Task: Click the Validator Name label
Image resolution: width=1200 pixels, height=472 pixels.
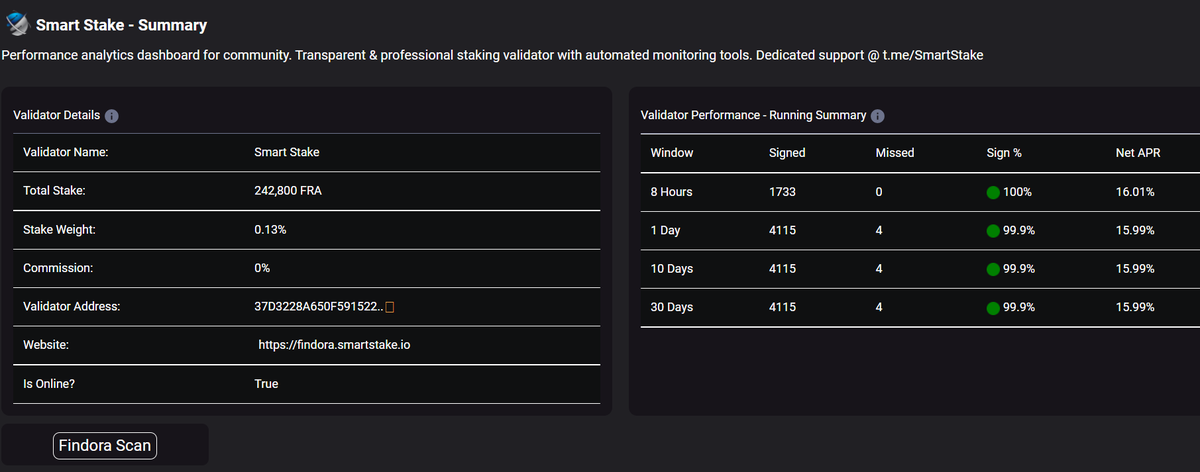Action: 66,153
